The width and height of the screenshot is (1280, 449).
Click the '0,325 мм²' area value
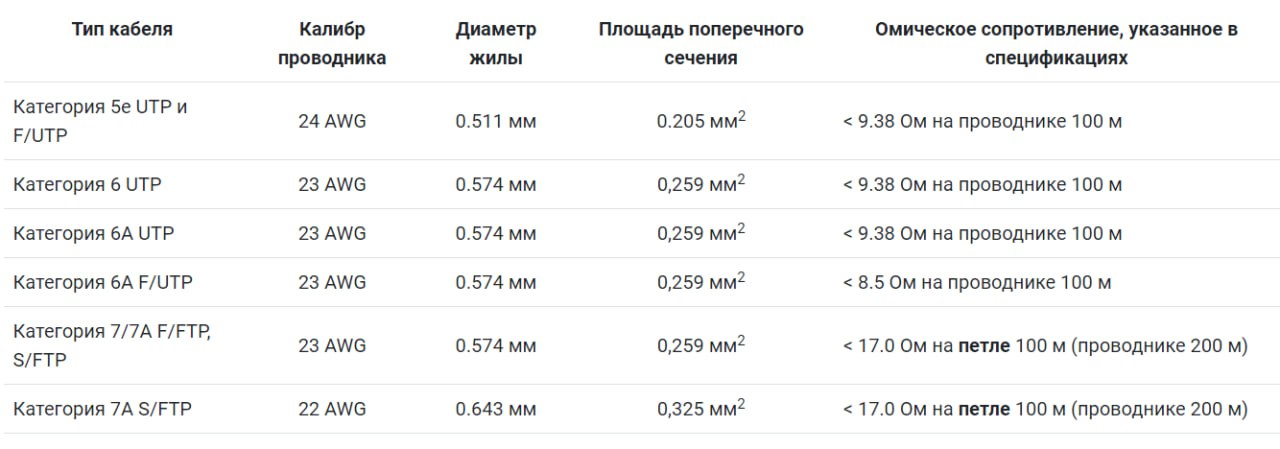click(x=701, y=408)
